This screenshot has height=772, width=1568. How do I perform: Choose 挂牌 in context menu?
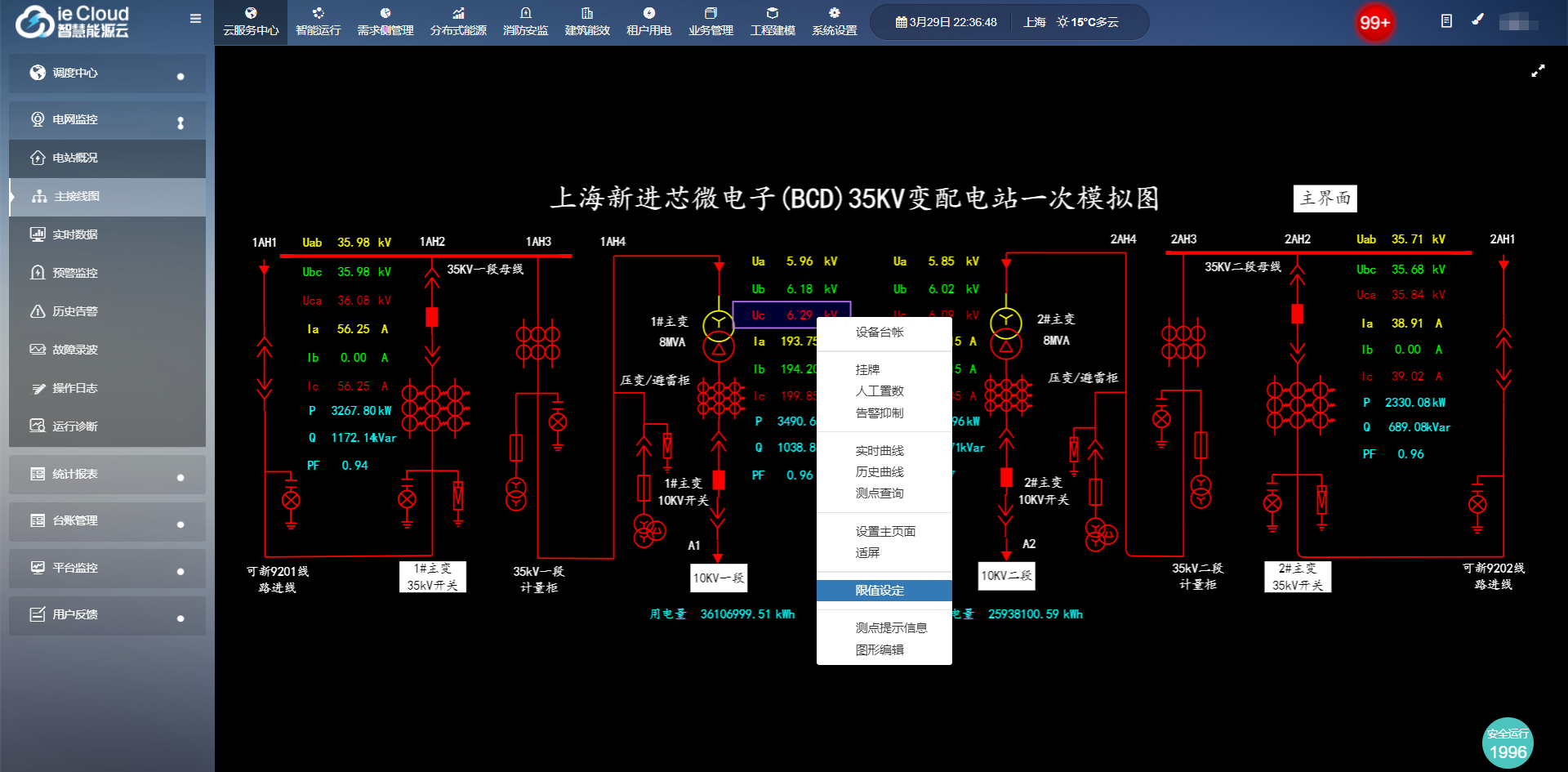pos(884,370)
